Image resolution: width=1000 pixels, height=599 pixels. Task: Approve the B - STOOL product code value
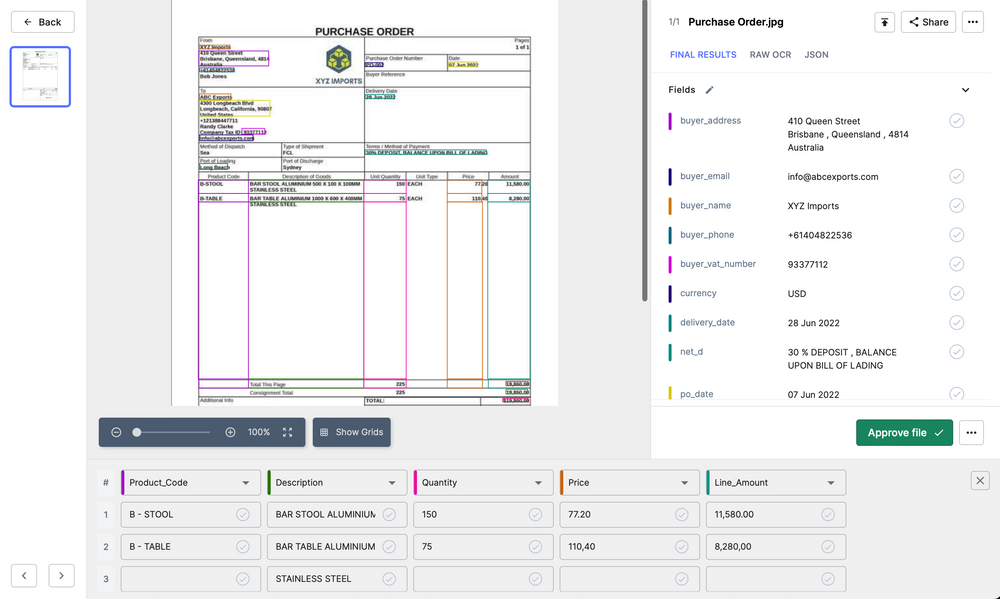point(244,514)
